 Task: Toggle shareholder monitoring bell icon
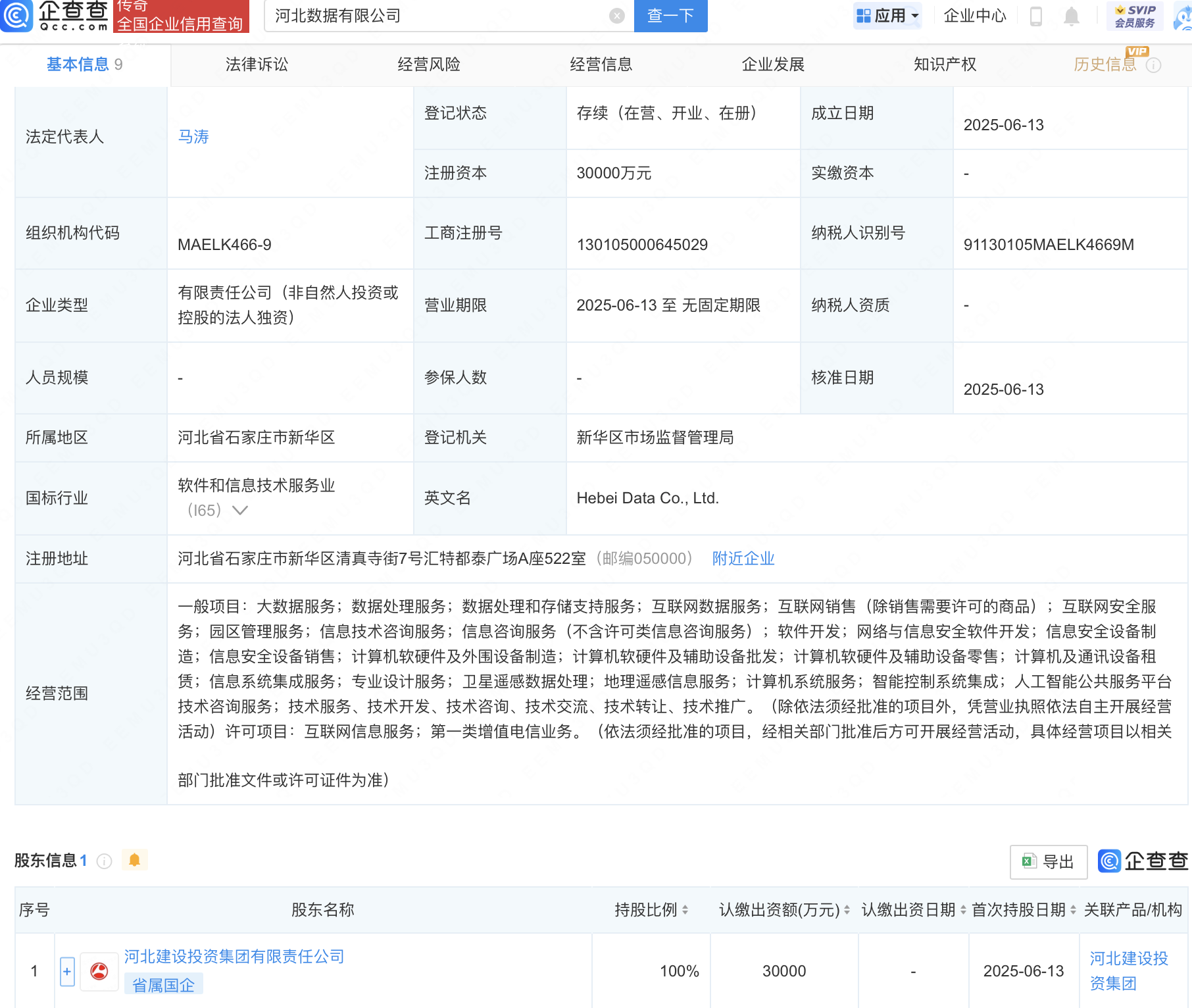pyautogui.click(x=135, y=860)
